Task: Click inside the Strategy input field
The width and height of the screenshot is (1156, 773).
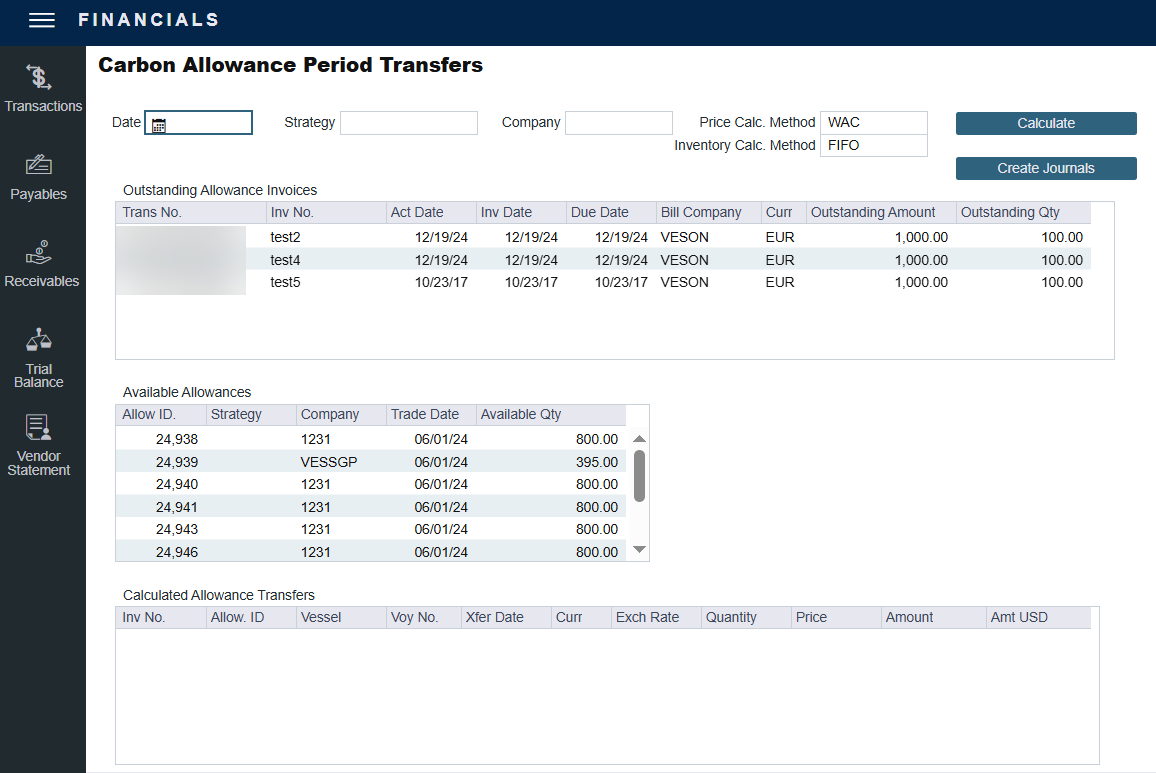Action: coord(408,122)
